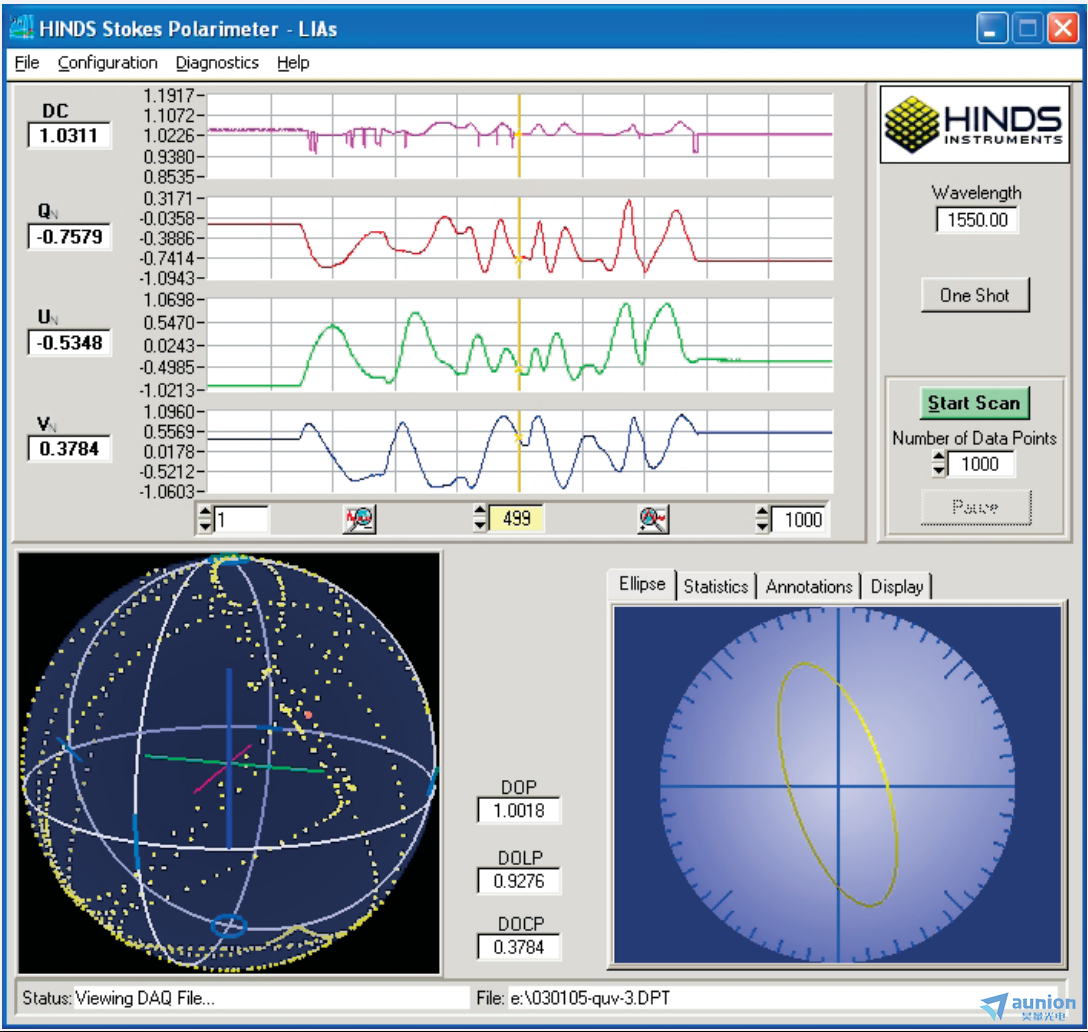Open the File menu
Screen dimensions: 1088x1032
(27, 63)
